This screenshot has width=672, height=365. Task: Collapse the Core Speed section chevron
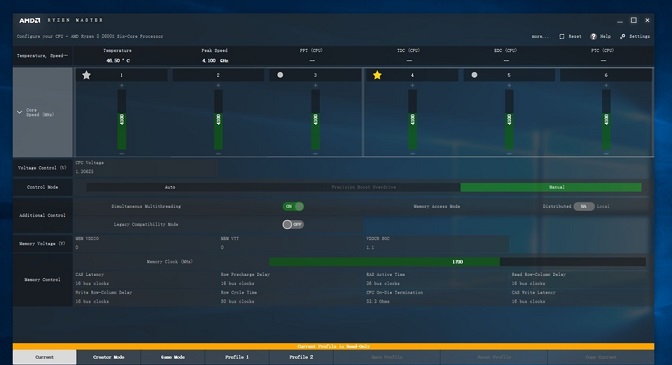tap(20, 112)
